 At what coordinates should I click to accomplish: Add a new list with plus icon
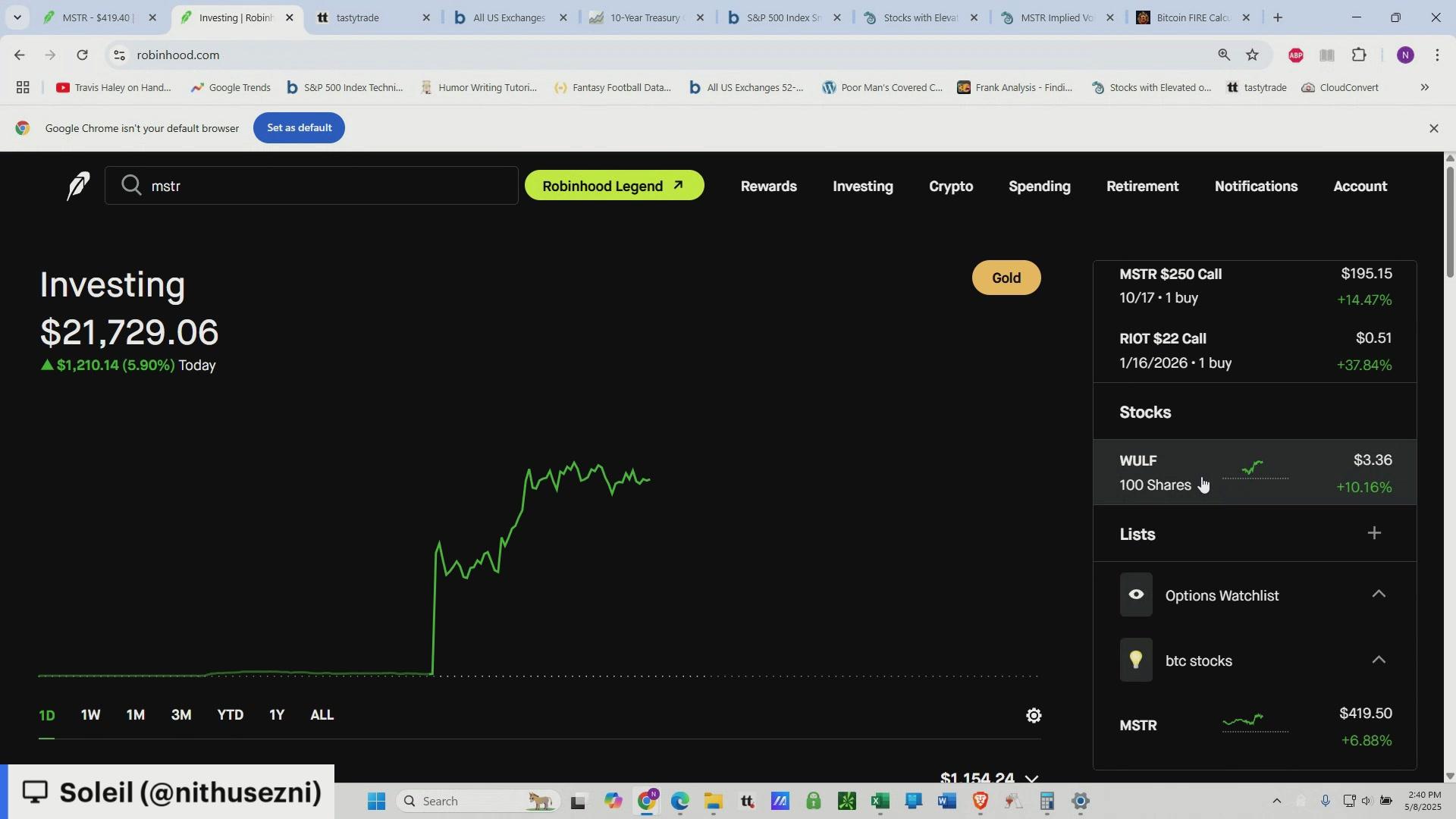coord(1374,534)
